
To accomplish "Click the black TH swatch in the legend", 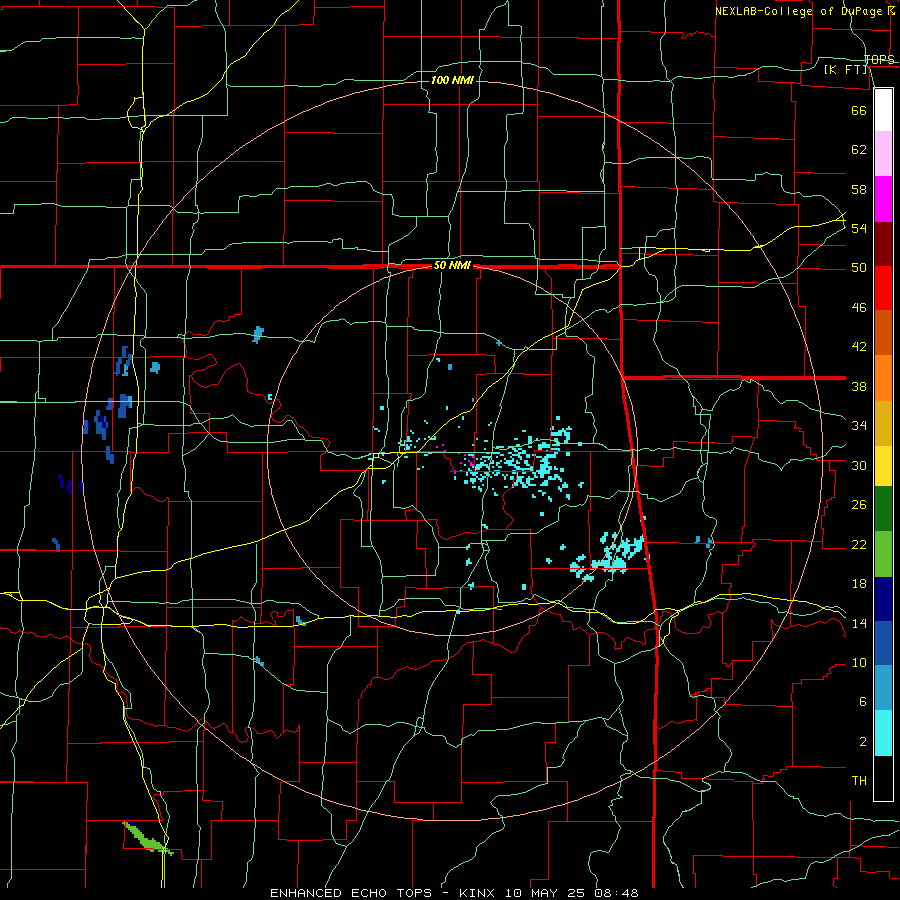I will pyautogui.click(x=883, y=778).
